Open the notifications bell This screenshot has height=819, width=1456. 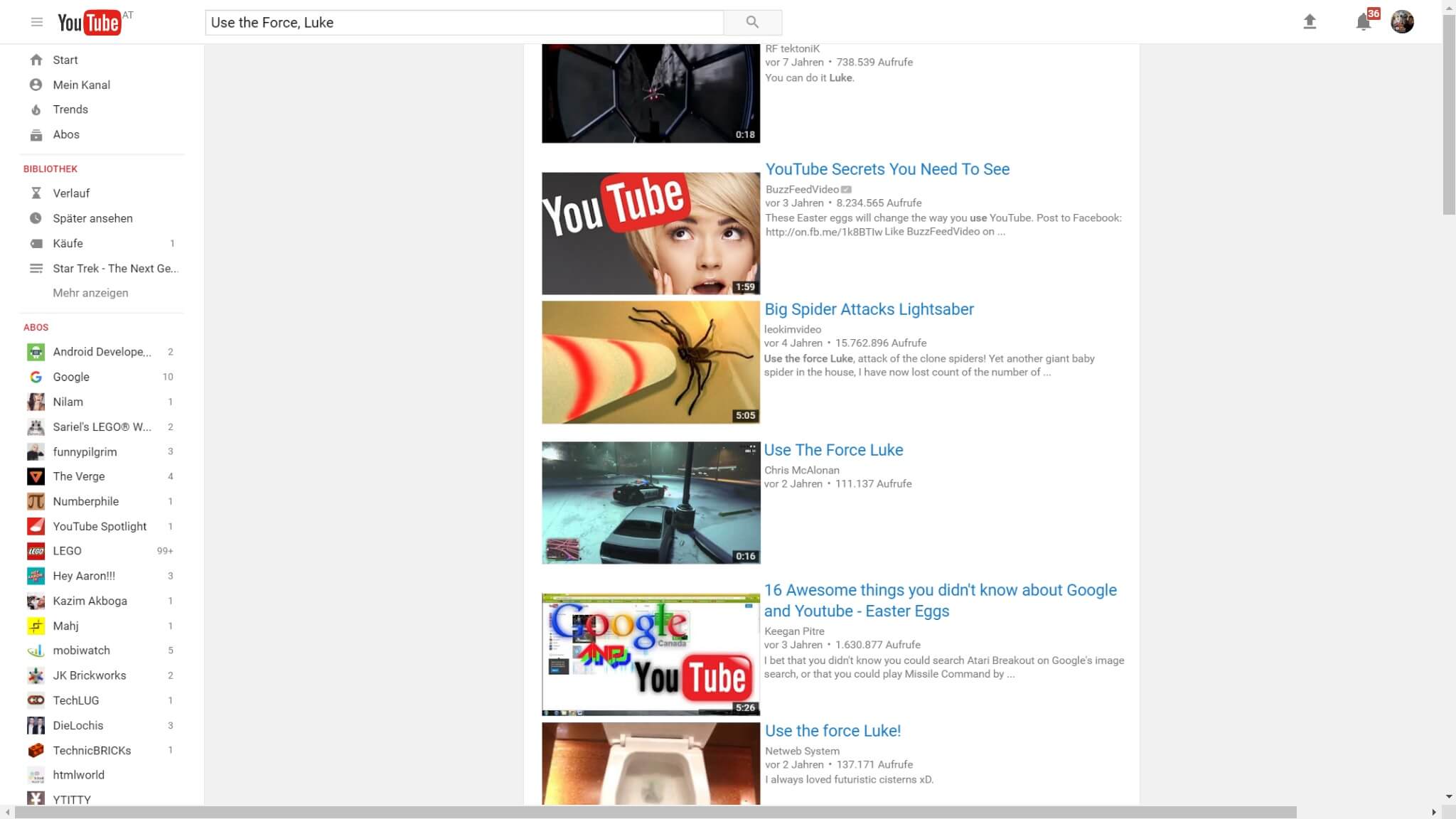click(x=1363, y=22)
